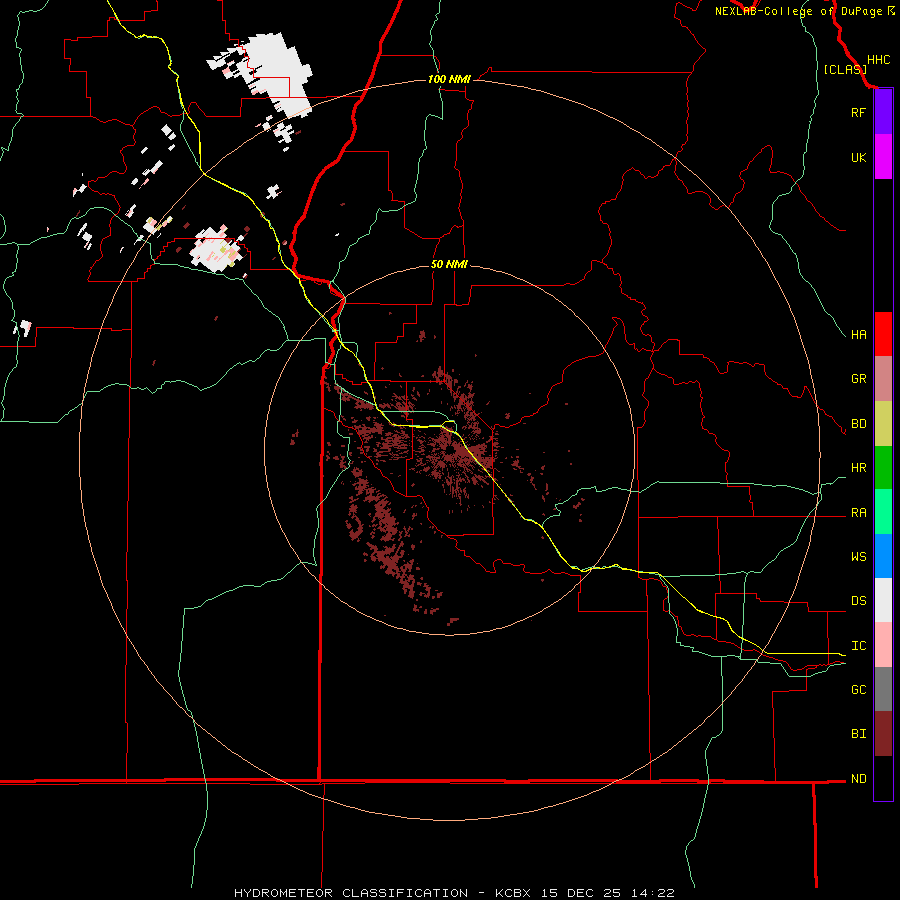
Task: Click the dusty pink GR swatch
Action: [883, 379]
